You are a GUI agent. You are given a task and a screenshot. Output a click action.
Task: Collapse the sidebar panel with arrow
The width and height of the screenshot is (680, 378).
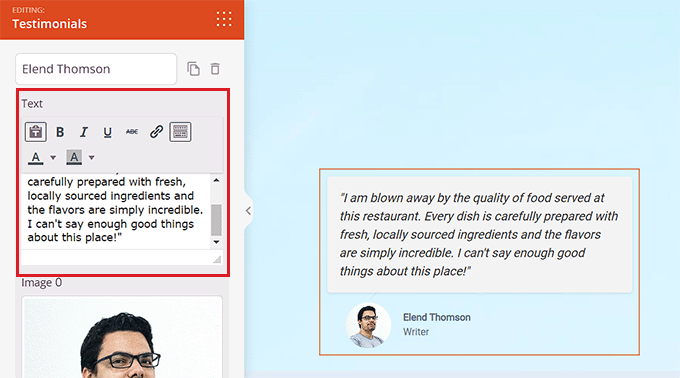coord(248,211)
